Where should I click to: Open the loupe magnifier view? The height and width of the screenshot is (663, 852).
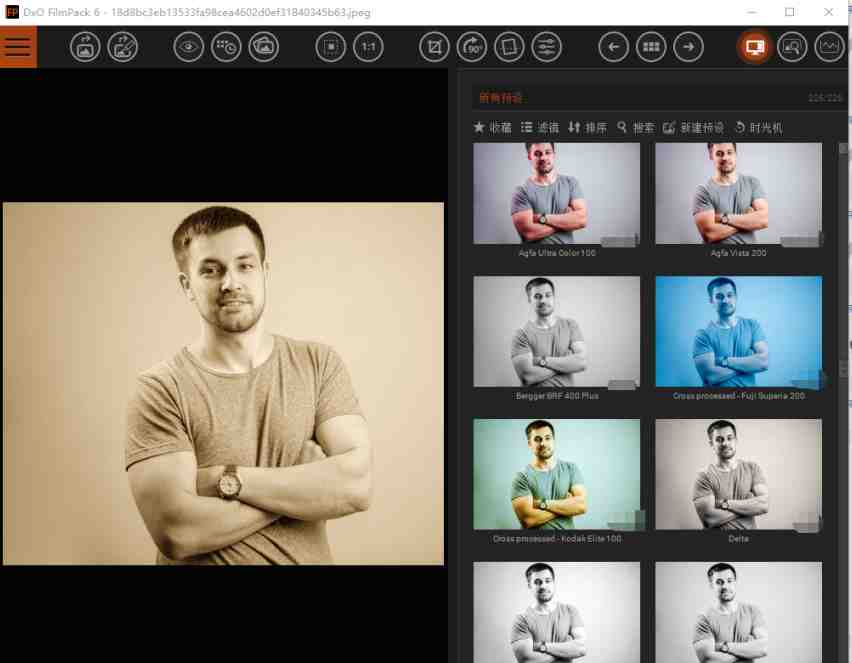(792, 46)
